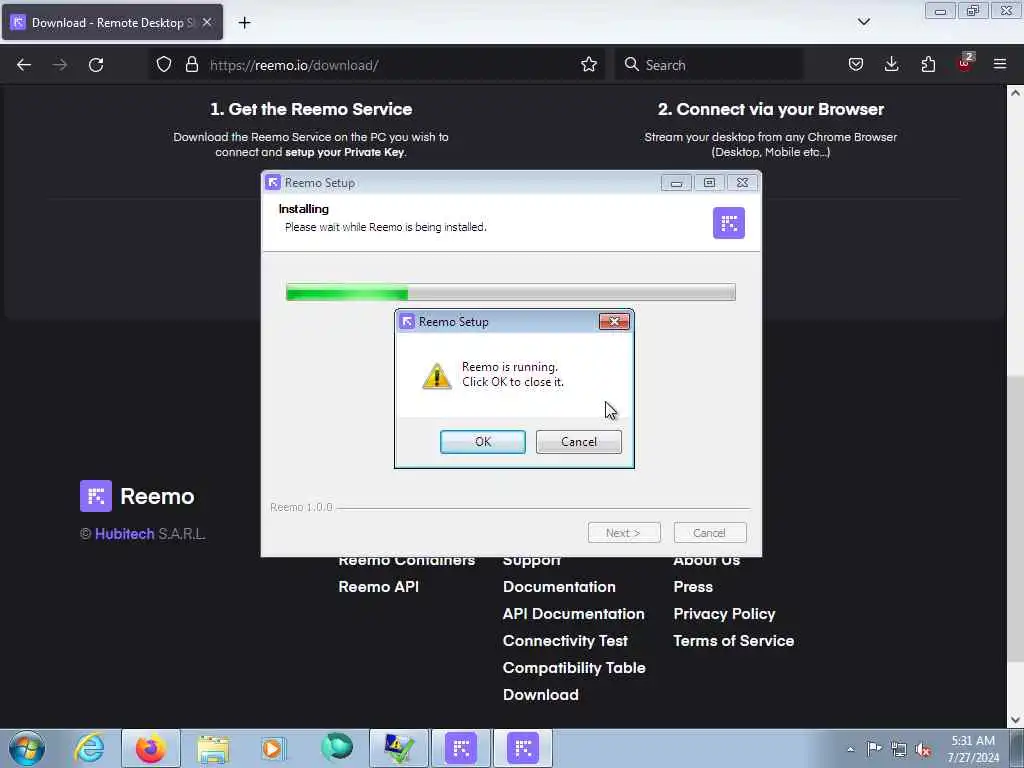Click Cancel in the Reemo running dialog
This screenshot has width=1024, height=768.
(x=579, y=441)
